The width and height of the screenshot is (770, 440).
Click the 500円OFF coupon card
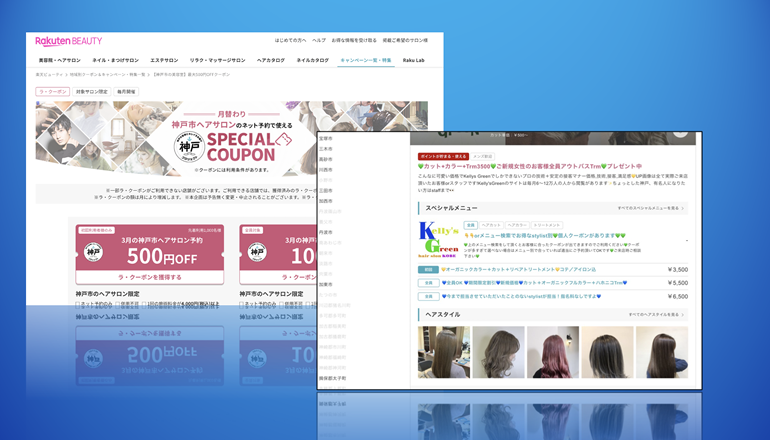(x=150, y=254)
